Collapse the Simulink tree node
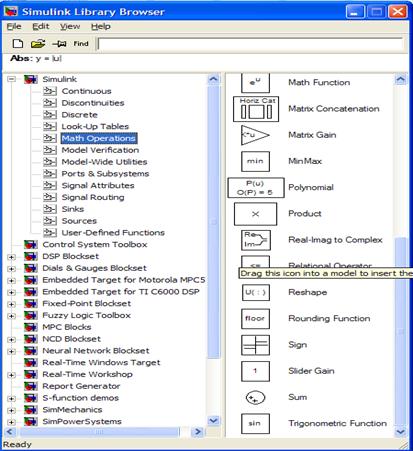 pyautogui.click(x=12, y=79)
